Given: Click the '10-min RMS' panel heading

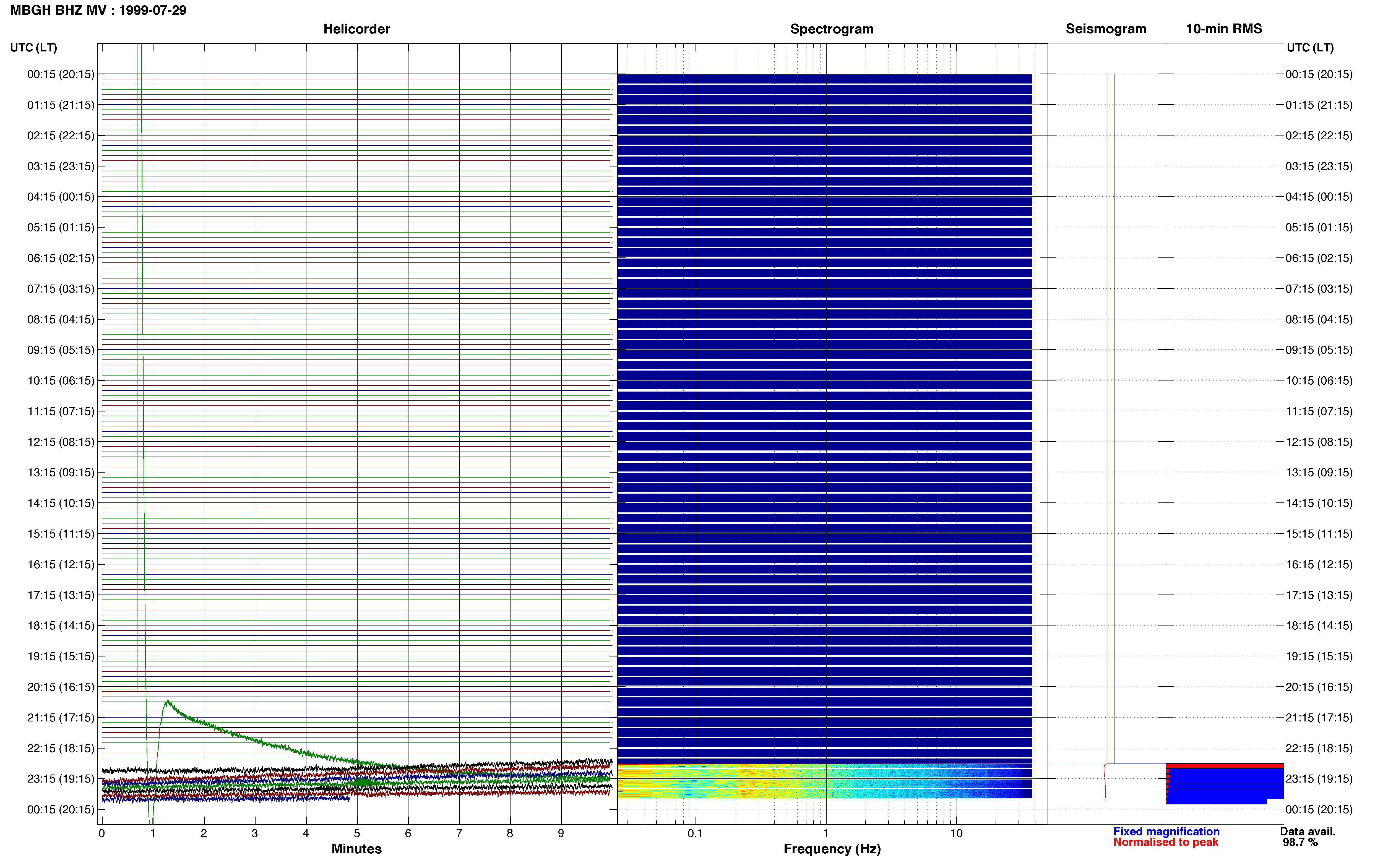Looking at the screenshot, I should pyautogui.click(x=1224, y=29).
